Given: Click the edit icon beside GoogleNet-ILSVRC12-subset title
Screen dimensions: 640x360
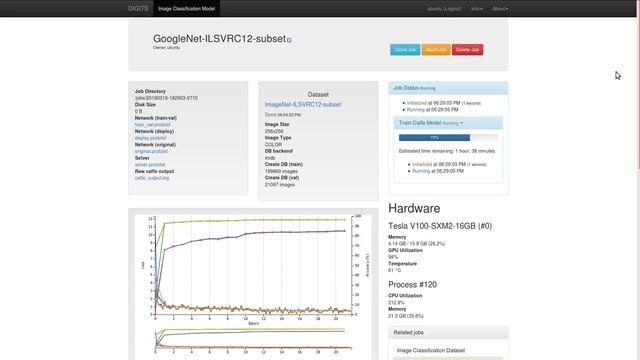Looking at the screenshot, I should [x=289, y=40].
